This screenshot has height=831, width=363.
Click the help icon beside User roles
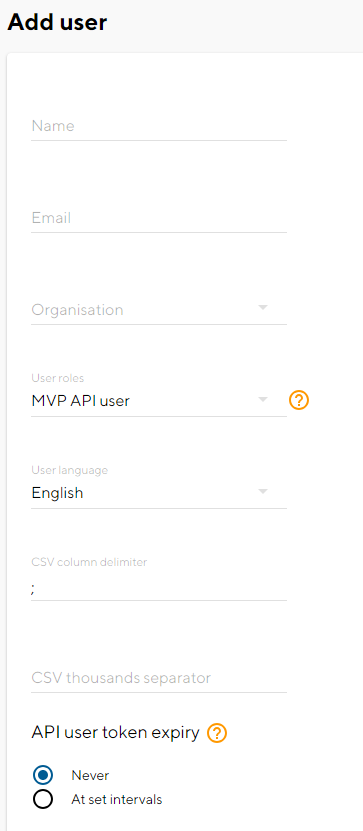[x=299, y=400]
